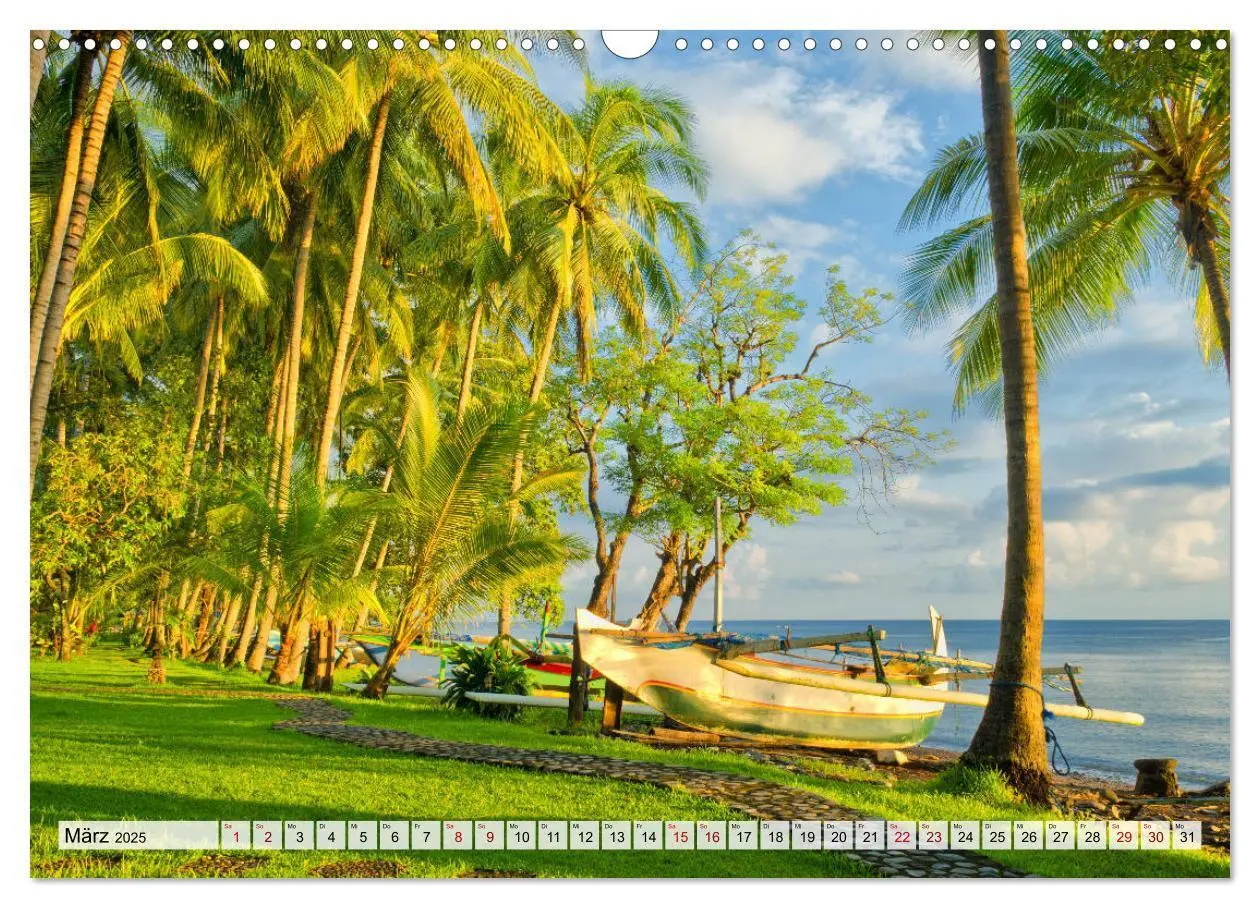The width and height of the screenshot is (1260, 908).
Task: Select Saturday 15 in the calendar strip
Action: tap(680, 836)
